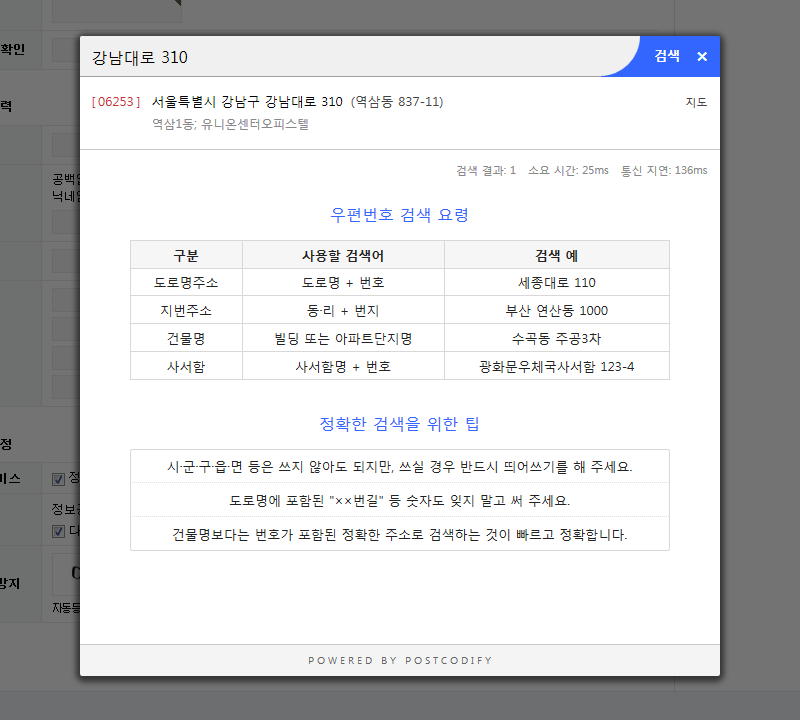Click the 도로명주소 row label
Image resolution: width=800 pixels, height=720 pixels.
point(186,283)
